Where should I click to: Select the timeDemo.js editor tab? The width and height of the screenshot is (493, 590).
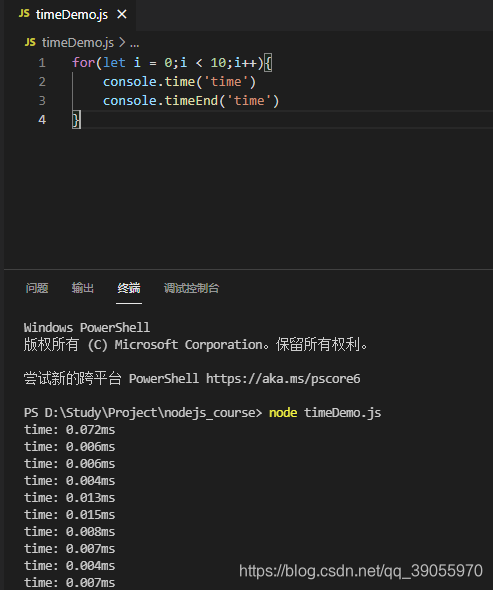click(x=70, y=15)
